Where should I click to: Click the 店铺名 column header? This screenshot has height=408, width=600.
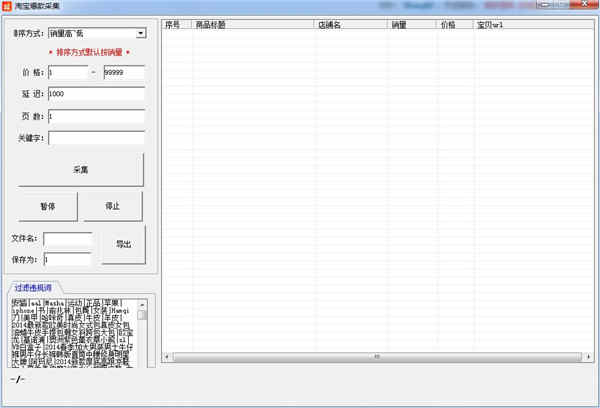[351, 25]
